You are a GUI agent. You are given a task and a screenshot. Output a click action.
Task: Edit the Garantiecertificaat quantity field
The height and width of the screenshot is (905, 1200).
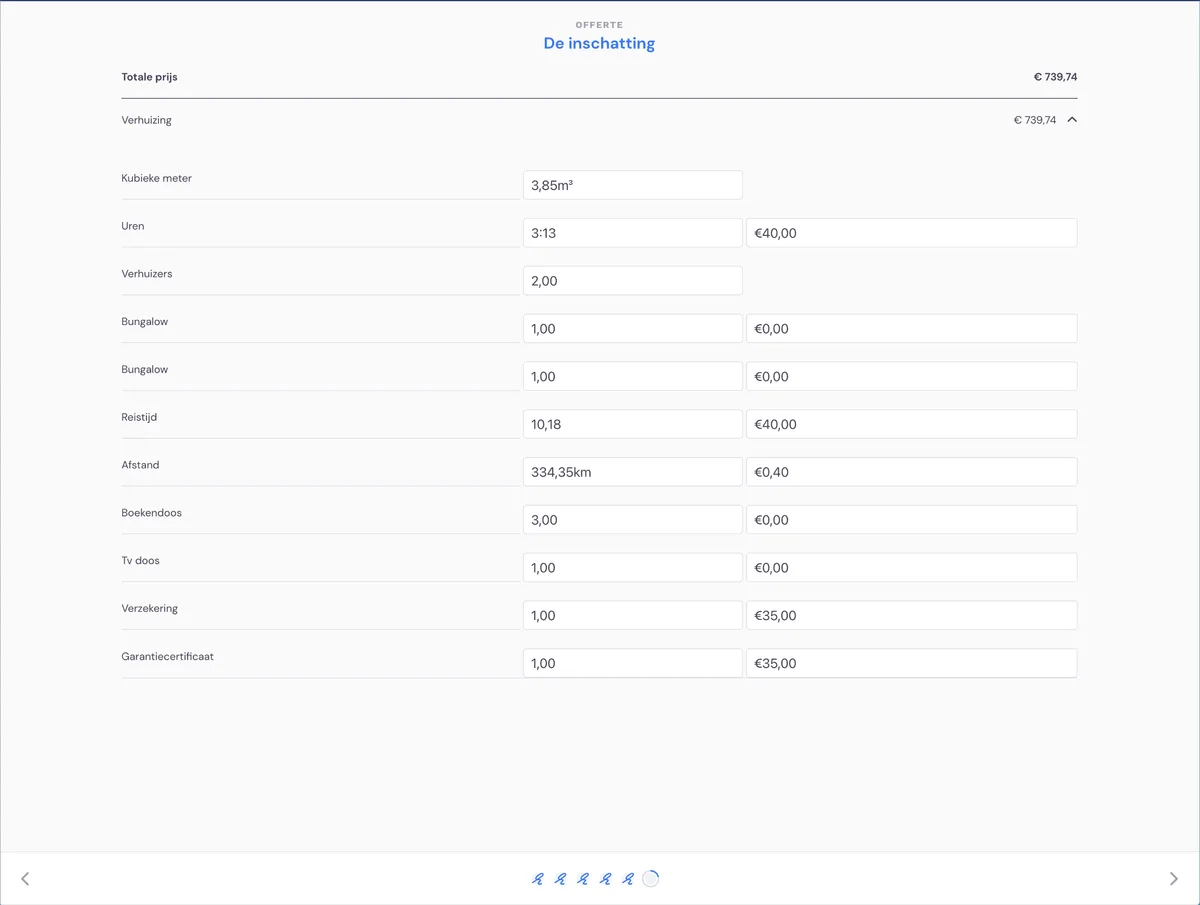click(633, 663)
